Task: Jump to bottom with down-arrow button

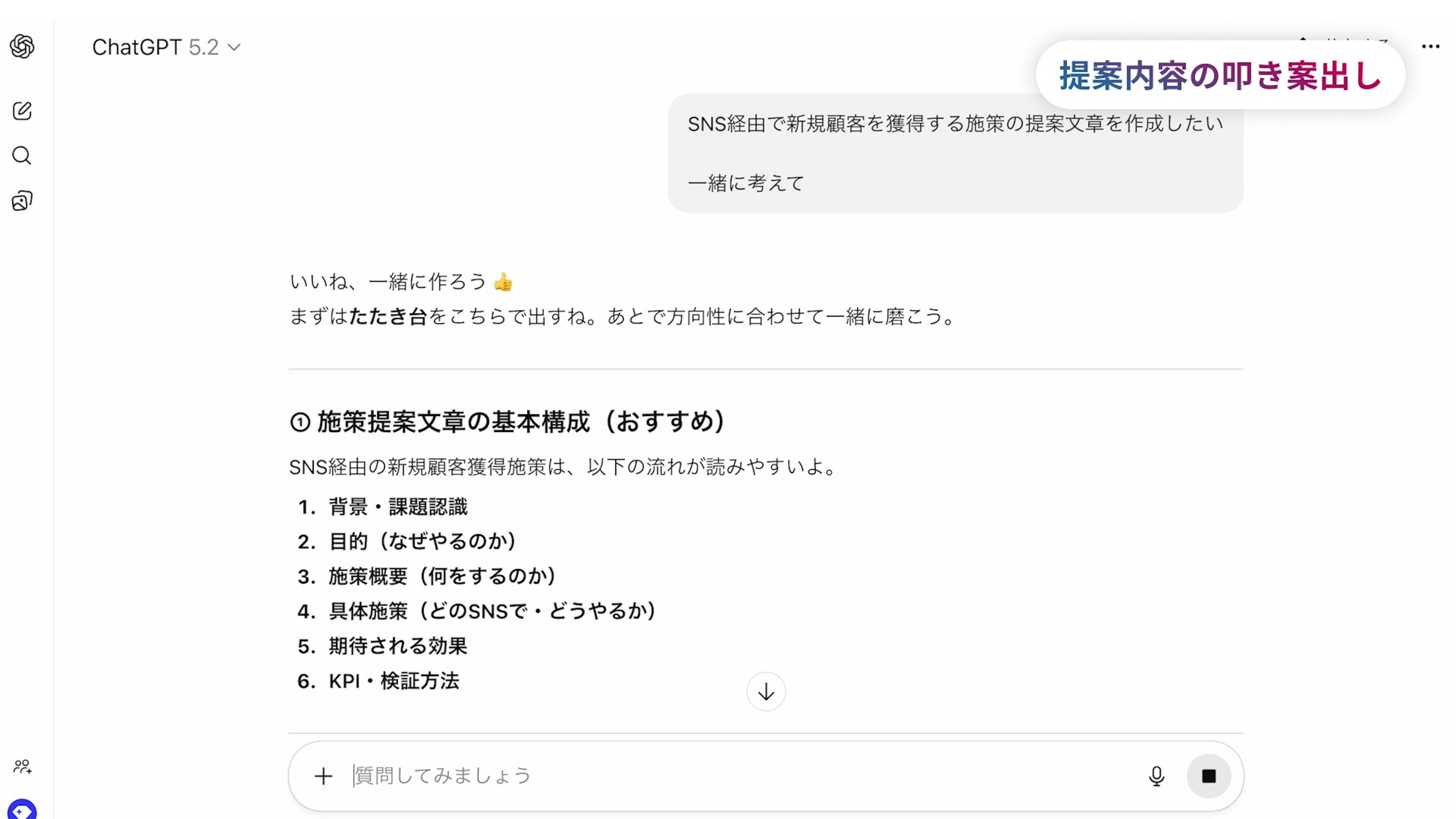Action: pyautogui.click(x=766, y=691)
